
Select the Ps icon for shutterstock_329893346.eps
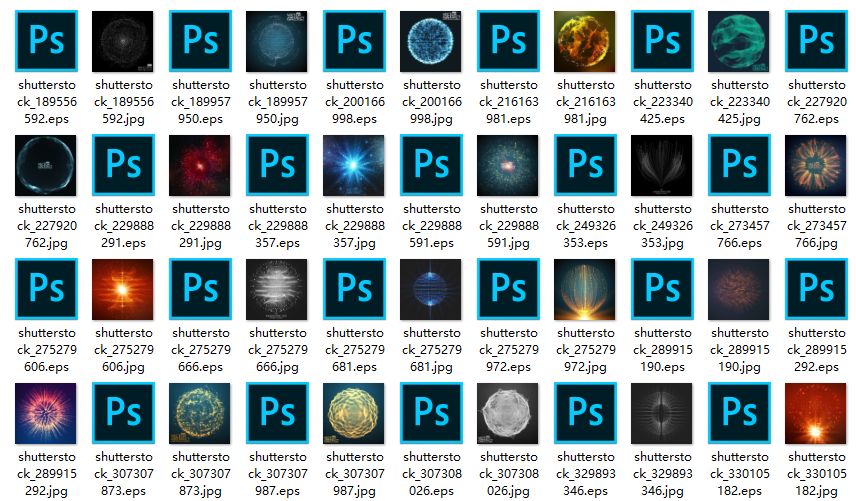tap(585, 413)
